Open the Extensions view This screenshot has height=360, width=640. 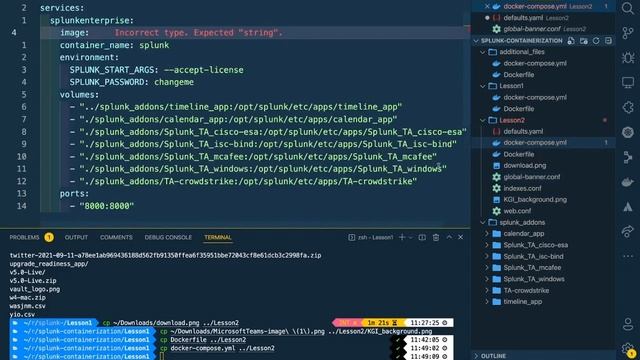628,107
